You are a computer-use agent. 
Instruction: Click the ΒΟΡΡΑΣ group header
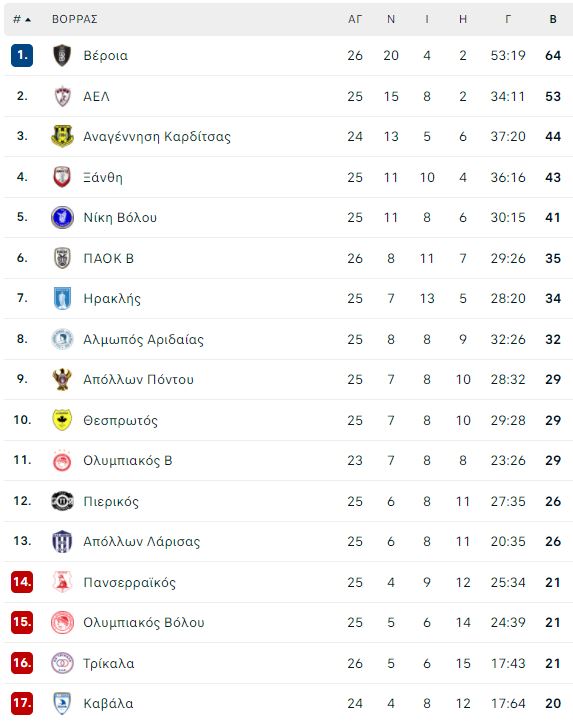(74, 19)
